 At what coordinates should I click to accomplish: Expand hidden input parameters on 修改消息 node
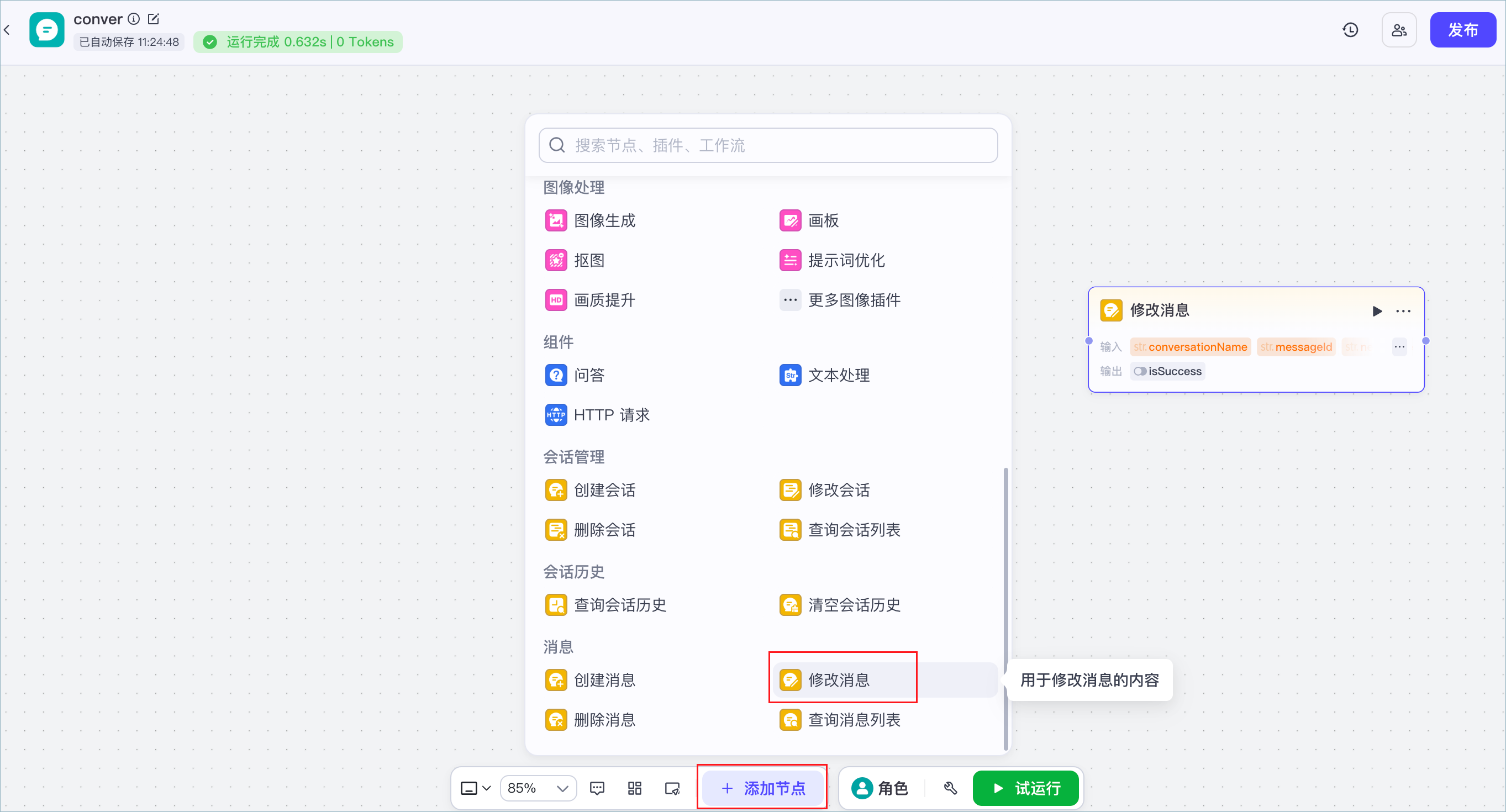point(1399,347)
